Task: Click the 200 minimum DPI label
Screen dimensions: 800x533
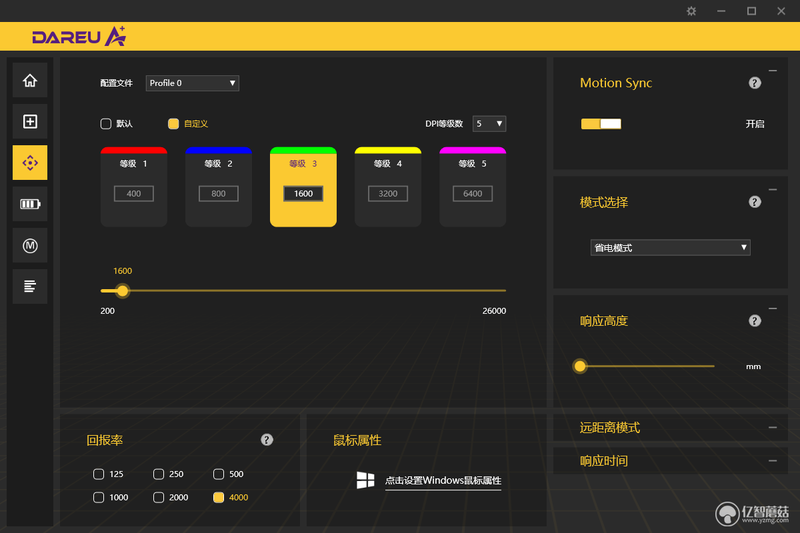Action: (x=107, y=311)
